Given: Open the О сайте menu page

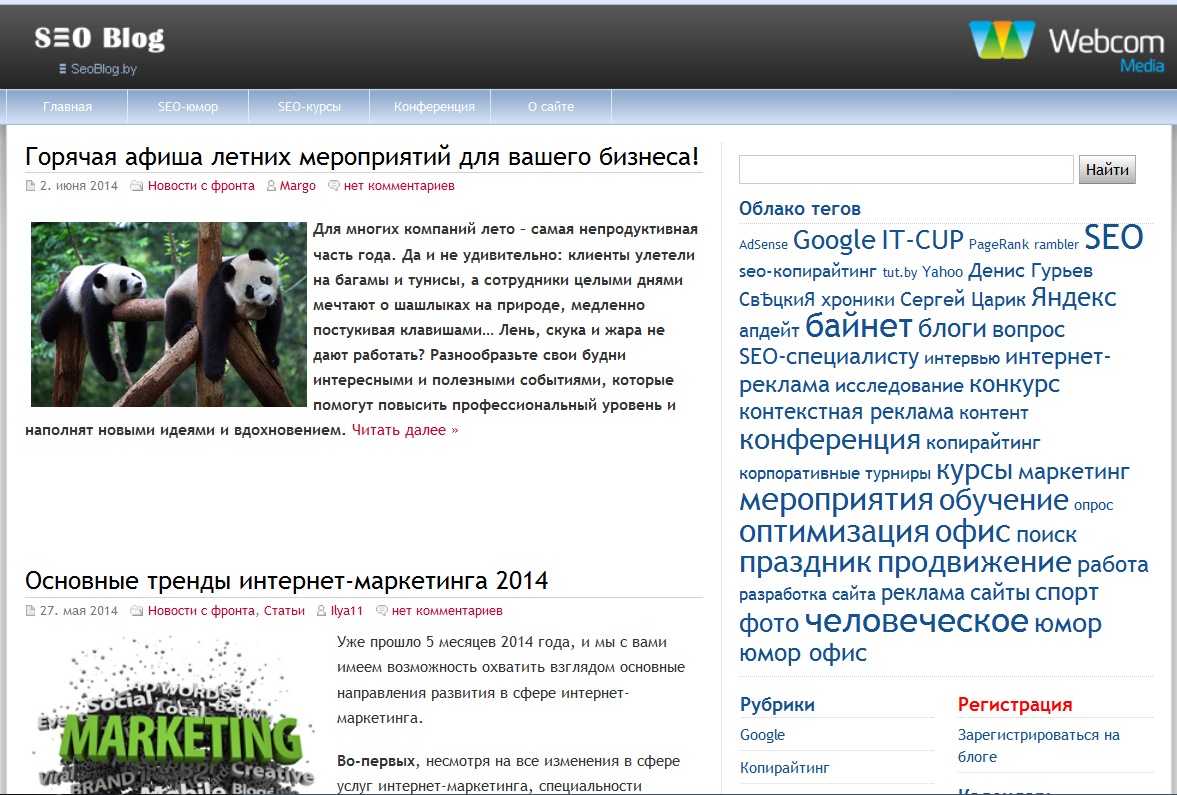Looking at the screenshot, I should 550,107.
